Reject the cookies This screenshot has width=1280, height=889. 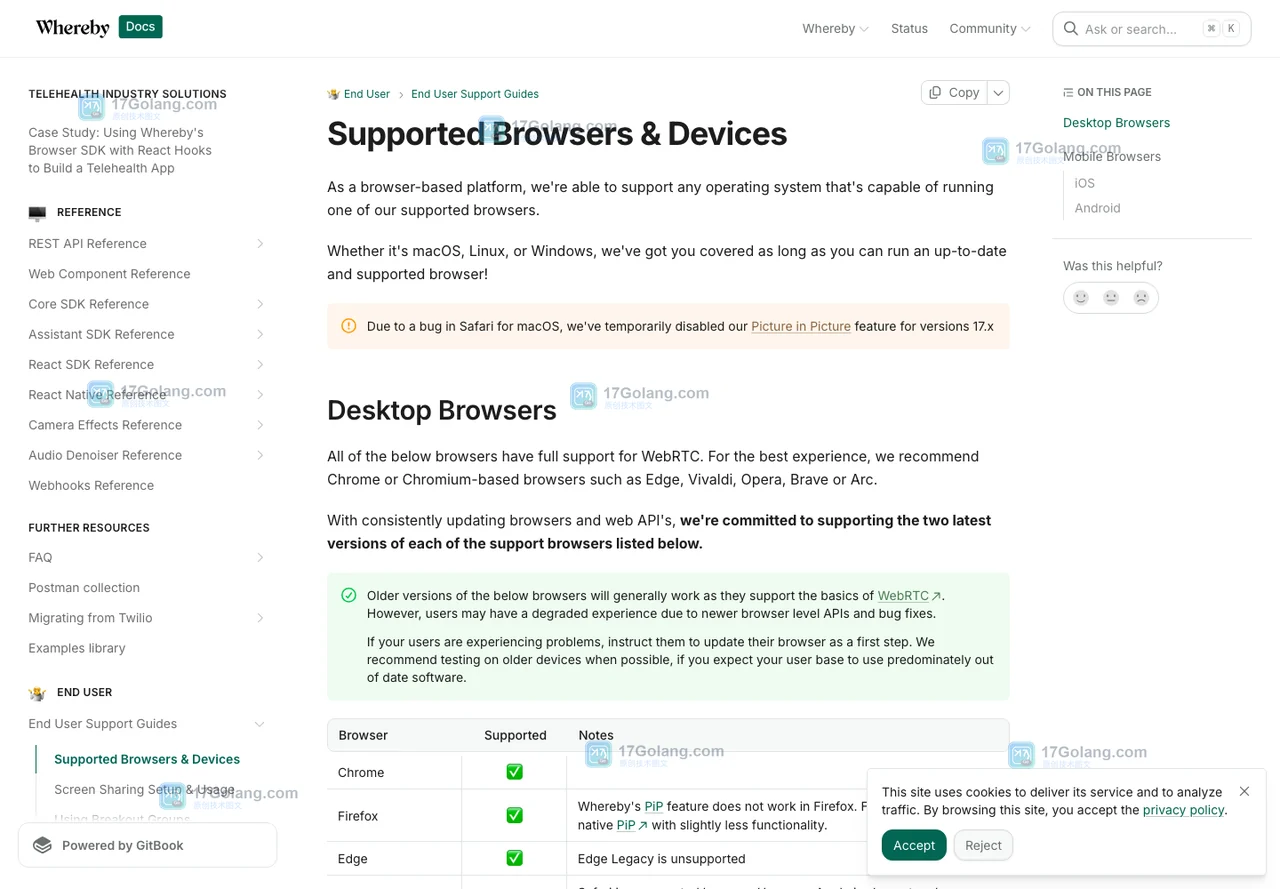point(983,845)
